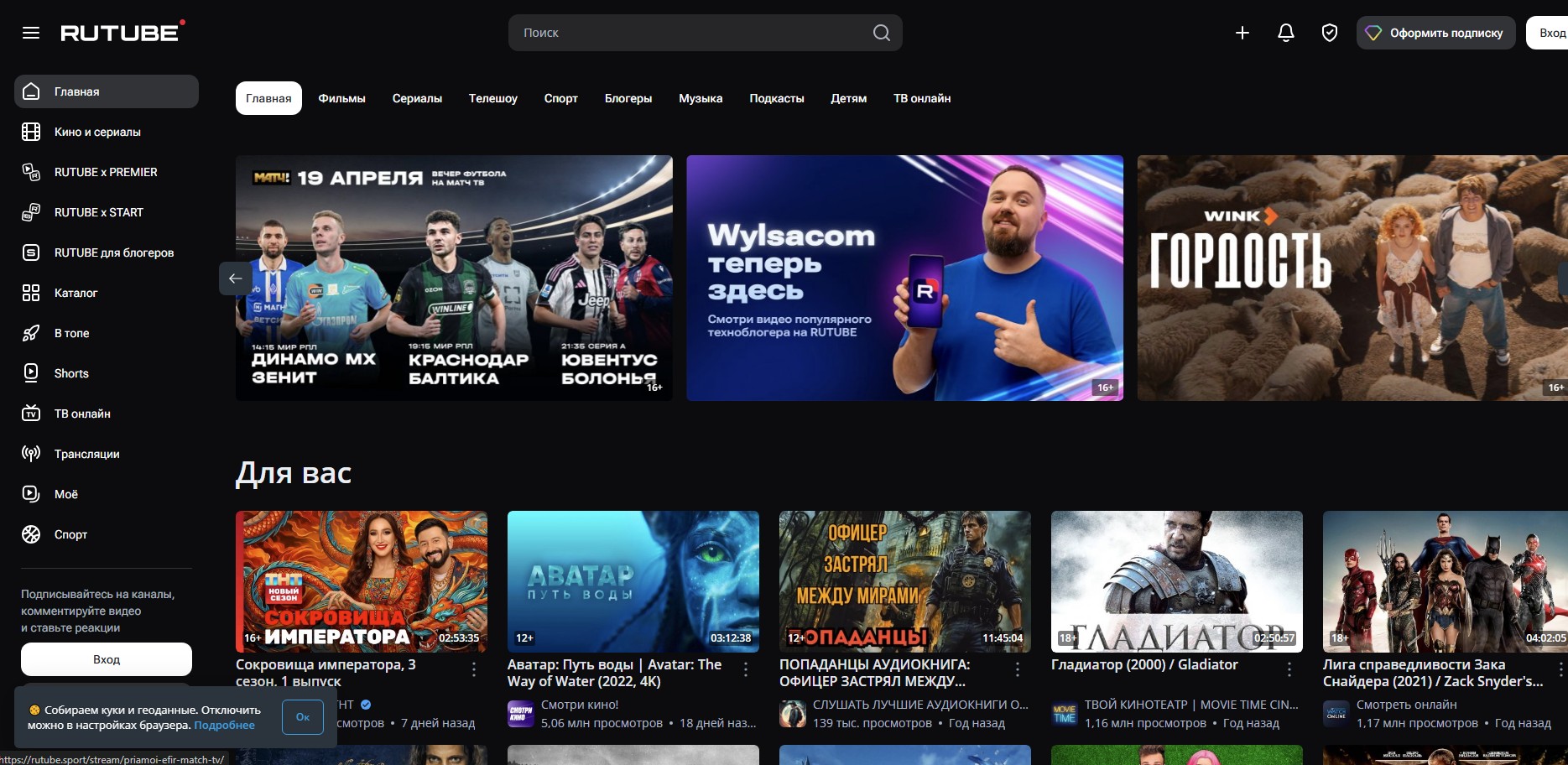The height and width of the screenshot is (765, 1568).
Task: Open the Сокровища императора, 3 сезон title
Action: (326, 673)
